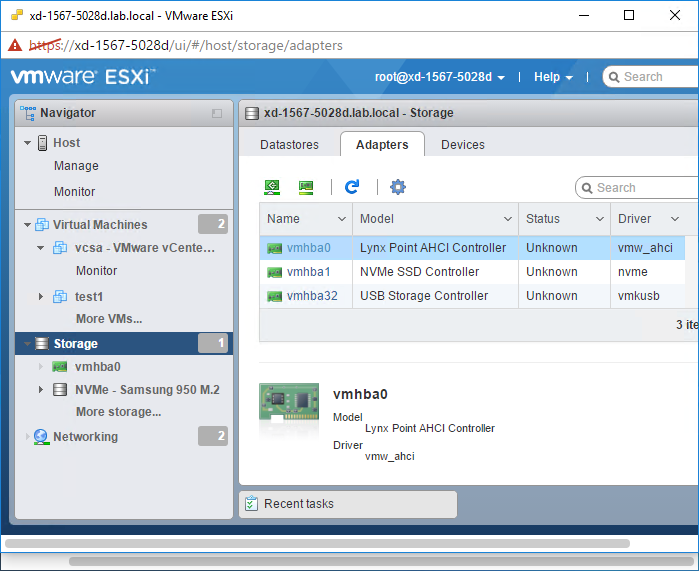
Task: Expand the Networking tree node
Action: (x=27, y=437)
